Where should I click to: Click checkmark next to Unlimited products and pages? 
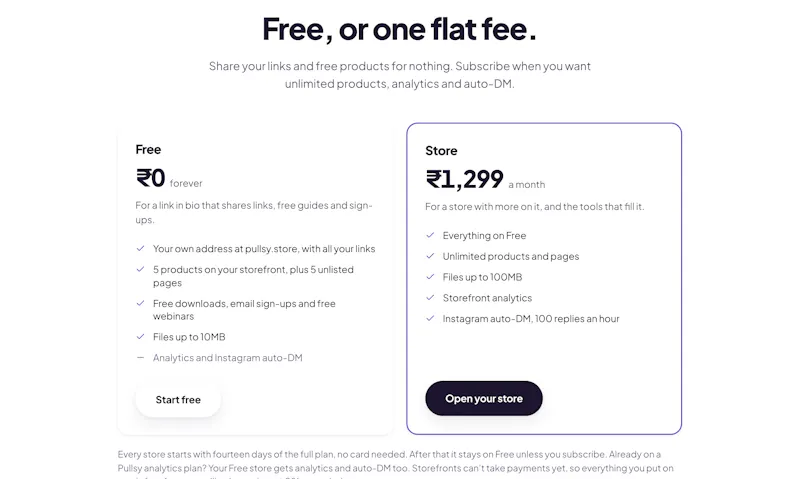(430, 256)
